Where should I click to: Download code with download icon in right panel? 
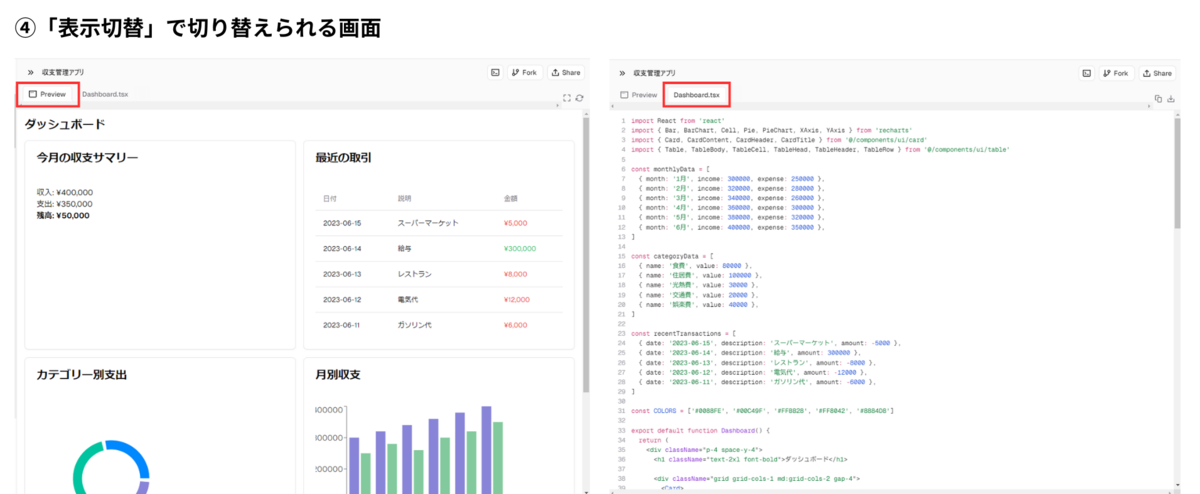[x=1170, y=99]
